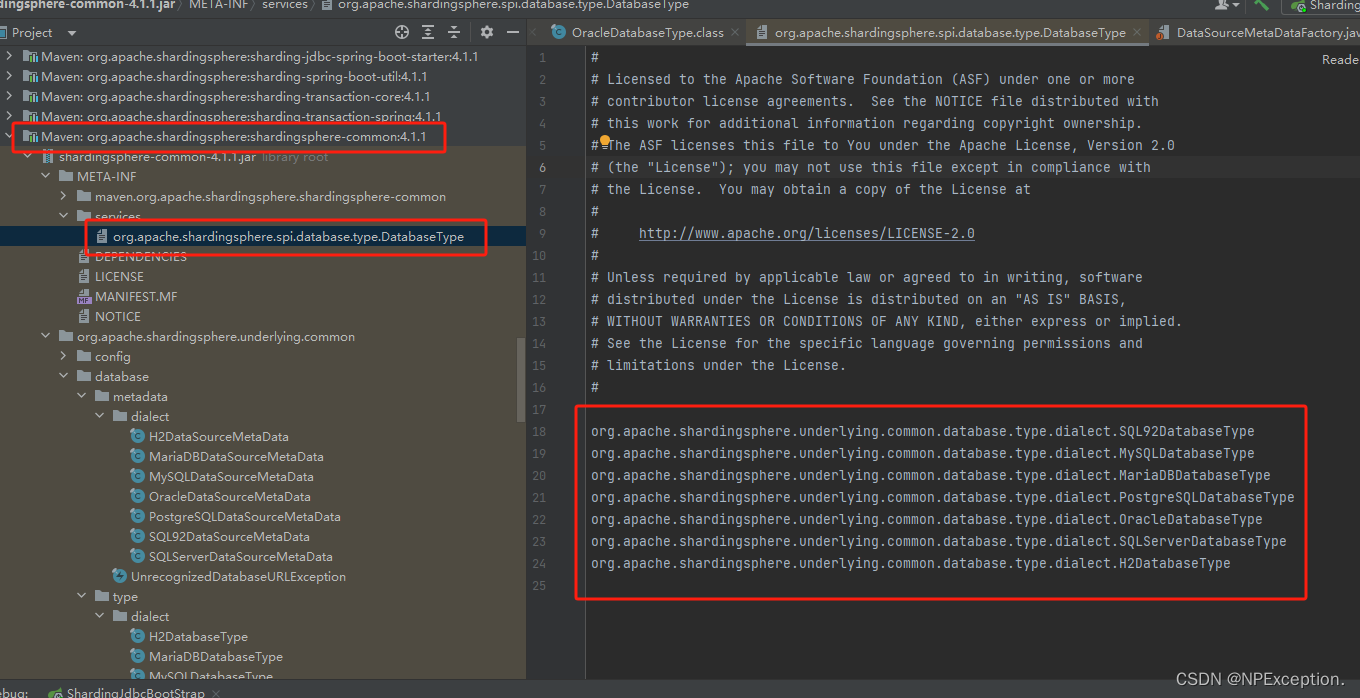Select the services folder in tree

click(x=118, y=216)
